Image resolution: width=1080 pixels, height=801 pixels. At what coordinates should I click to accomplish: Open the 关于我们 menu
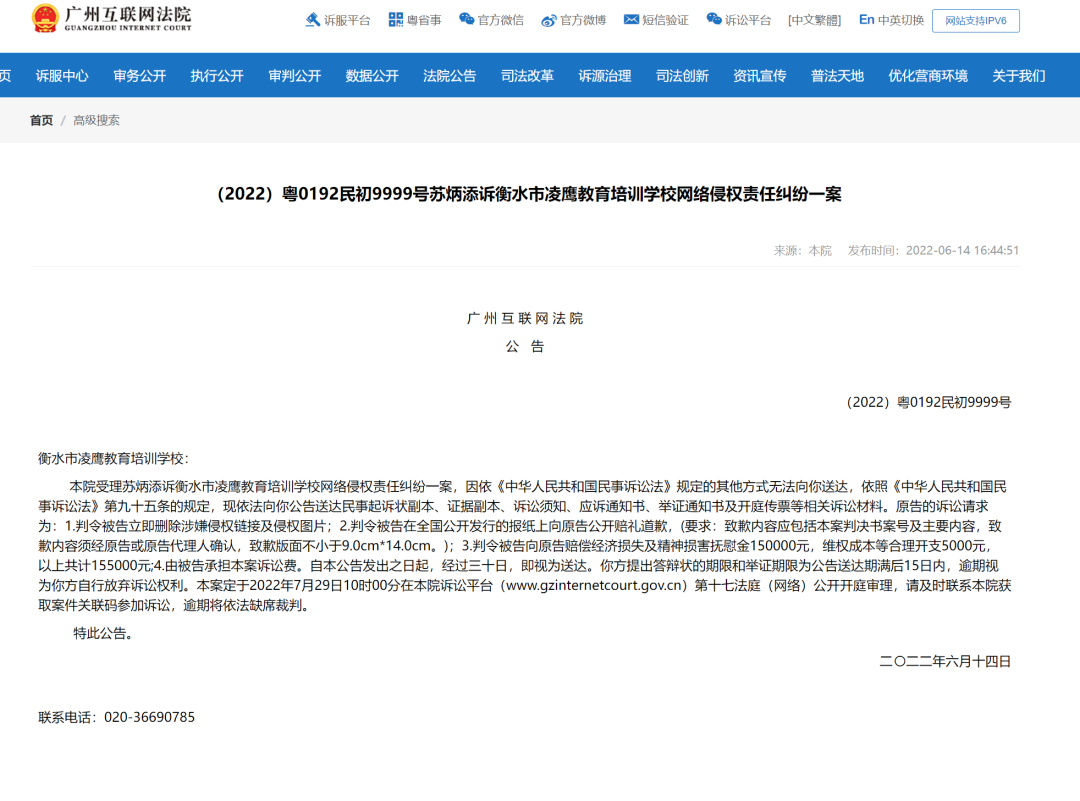pyautogui.click(x=1019, y=76)
